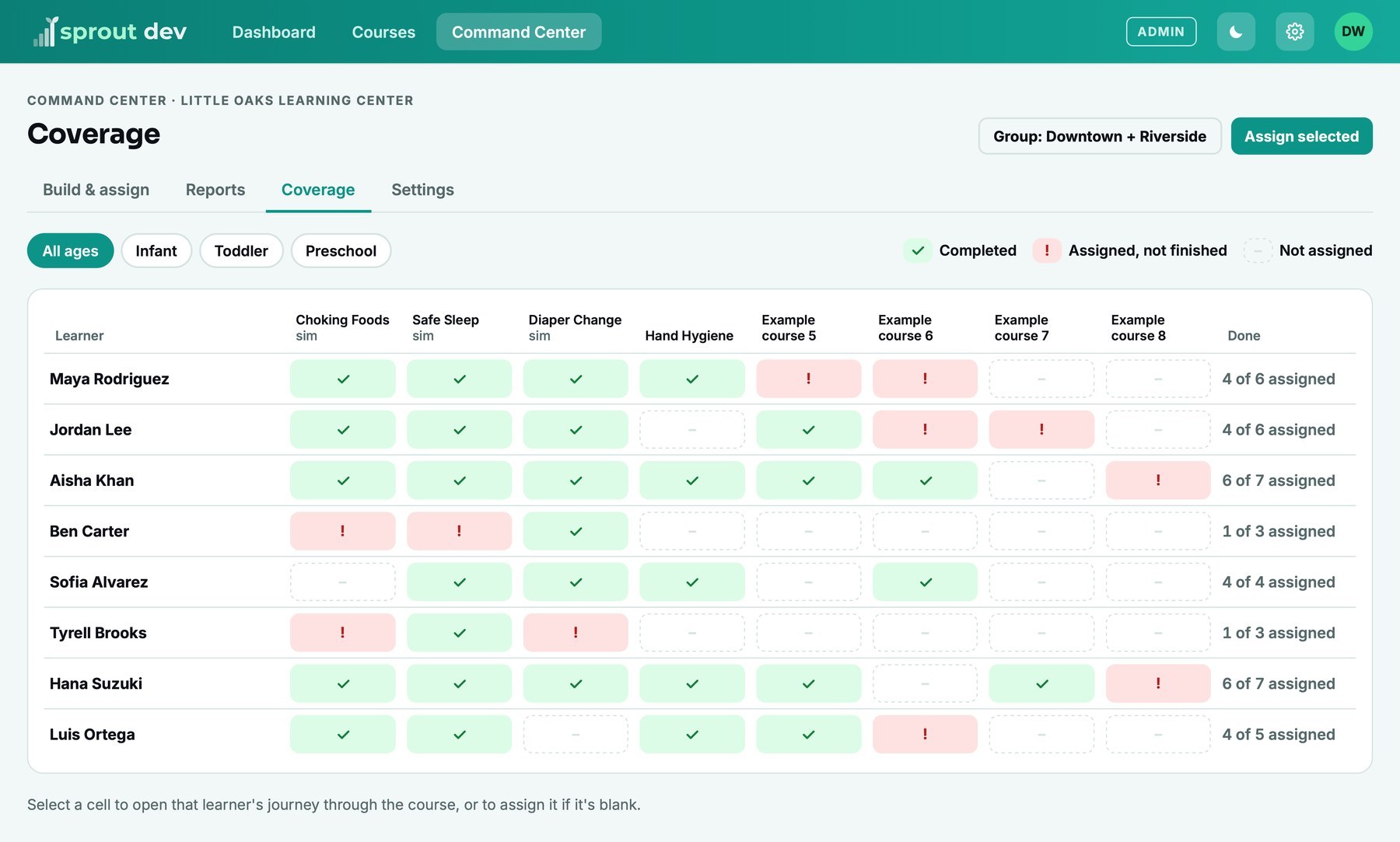The height and width of the screenshot is (842, 1400).
Task: Open Ben Carter Safe Sleep alert cell
Action: coord(459,531)
